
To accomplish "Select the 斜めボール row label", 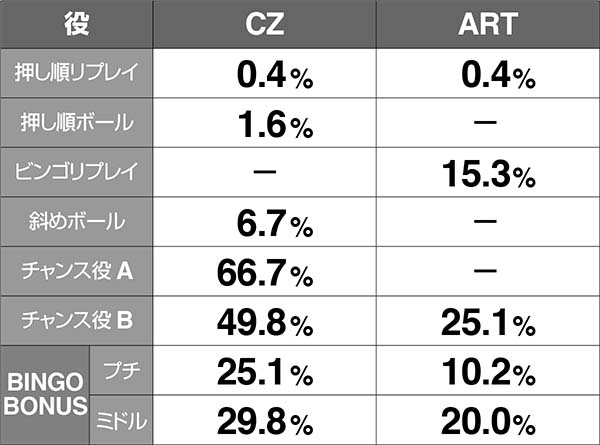I will click(x=77, y=220).
